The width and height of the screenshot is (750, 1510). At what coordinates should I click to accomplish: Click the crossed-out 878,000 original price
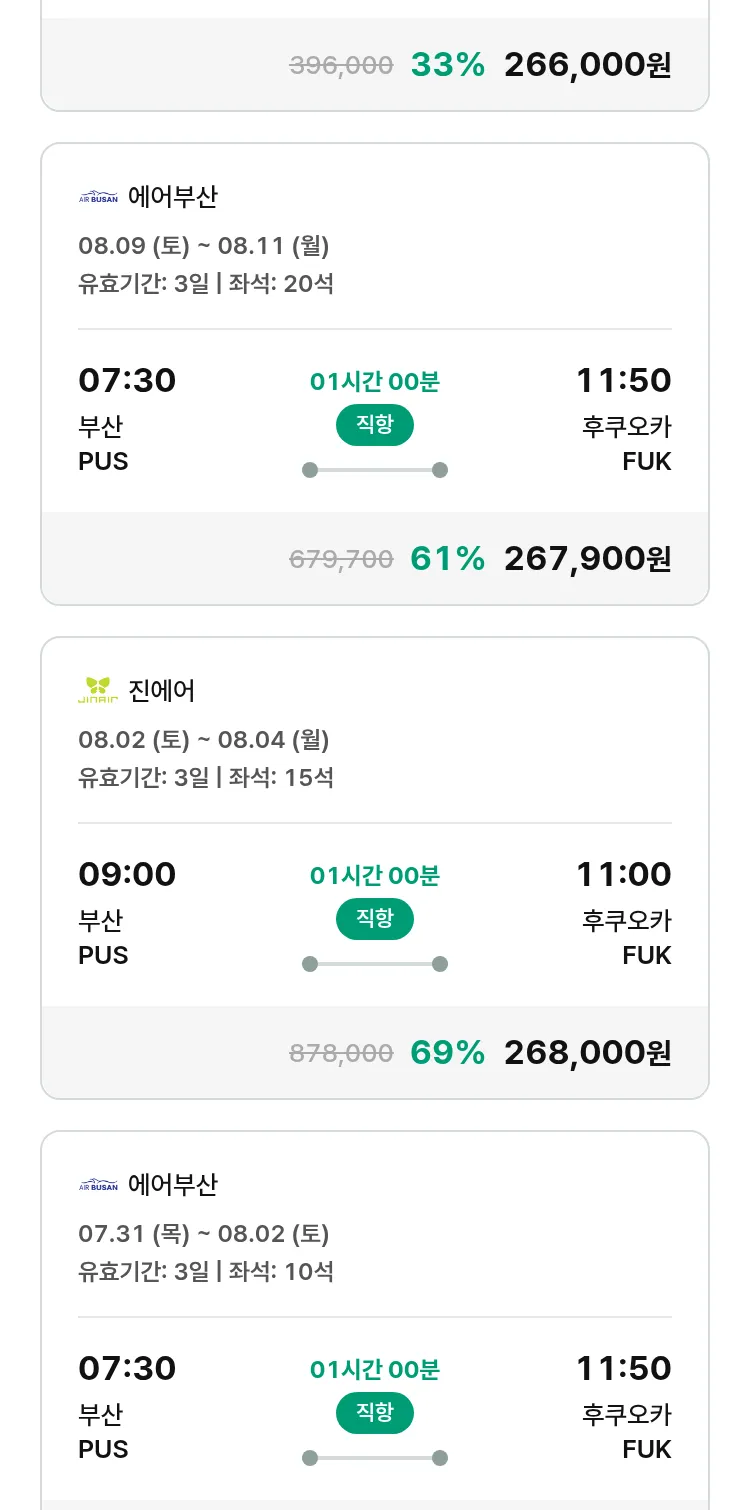[341, 1053]
